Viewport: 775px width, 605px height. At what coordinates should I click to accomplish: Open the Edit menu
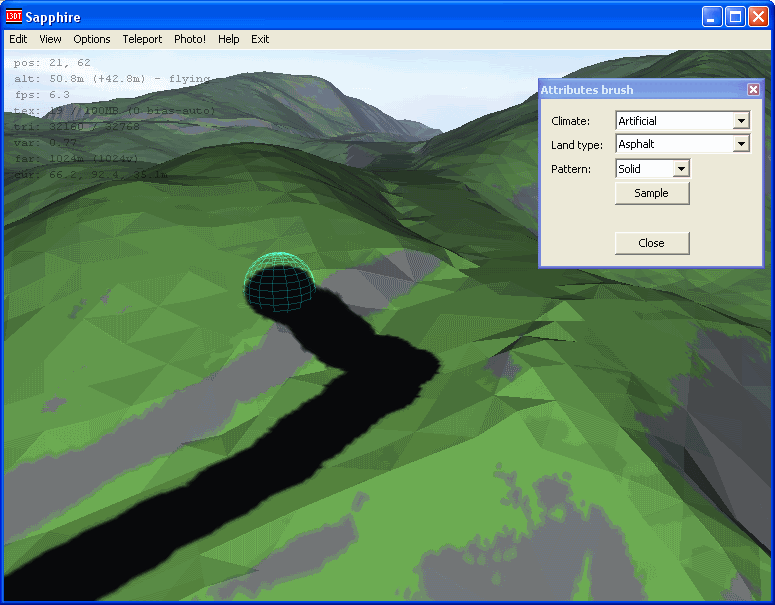pyautogui.click(x=18, y=39)
